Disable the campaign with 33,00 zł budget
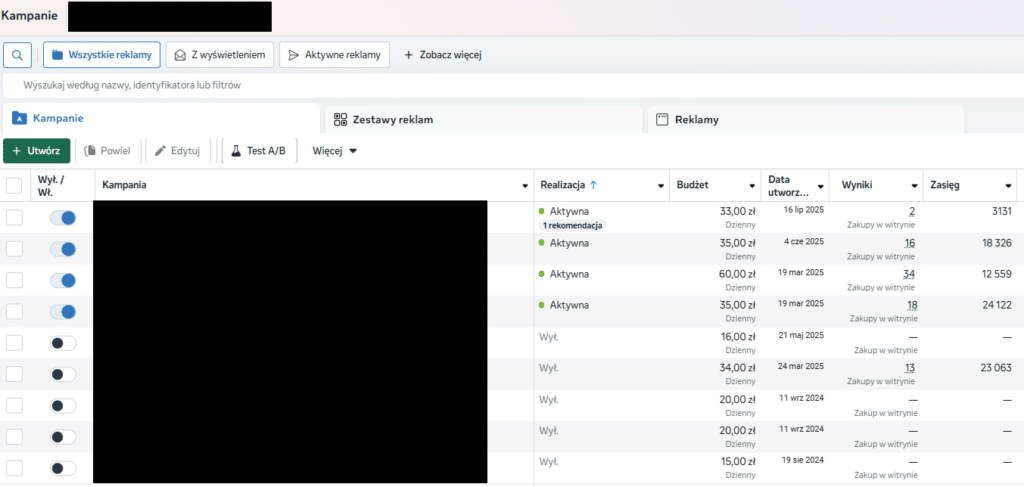1024x487 pixels. coord(63,218)
